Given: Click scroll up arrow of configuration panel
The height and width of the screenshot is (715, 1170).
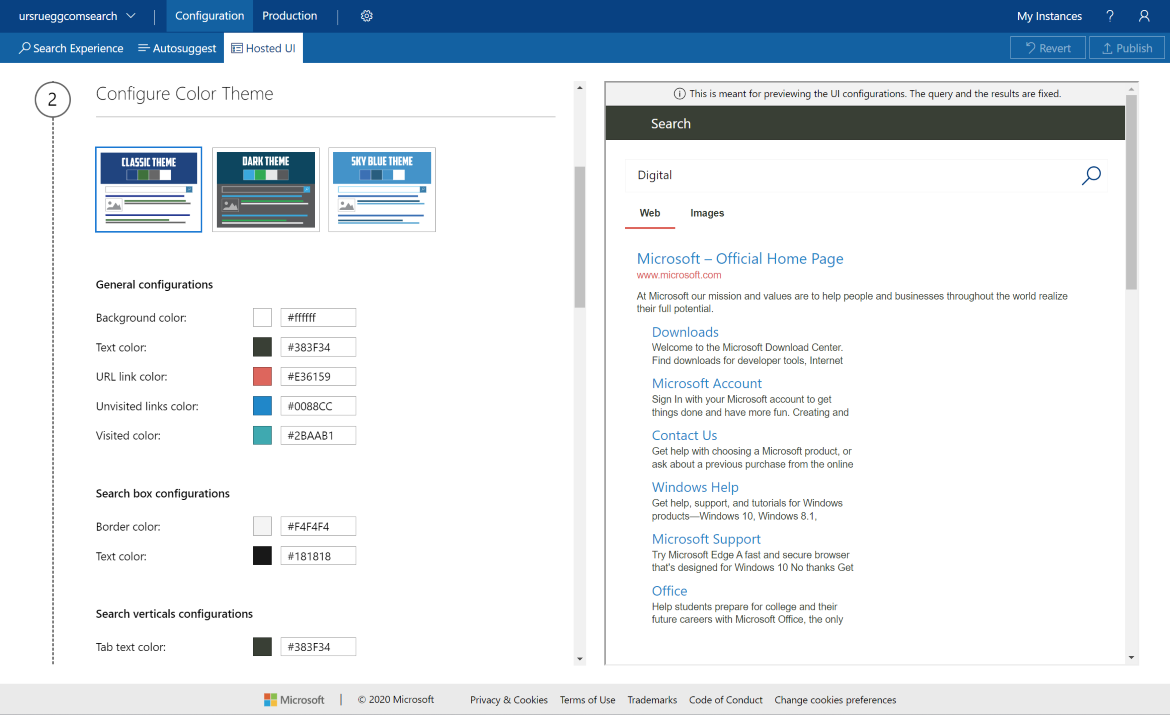Looking at the screenshot, I should pyautogui.click(x=580, y=88).
